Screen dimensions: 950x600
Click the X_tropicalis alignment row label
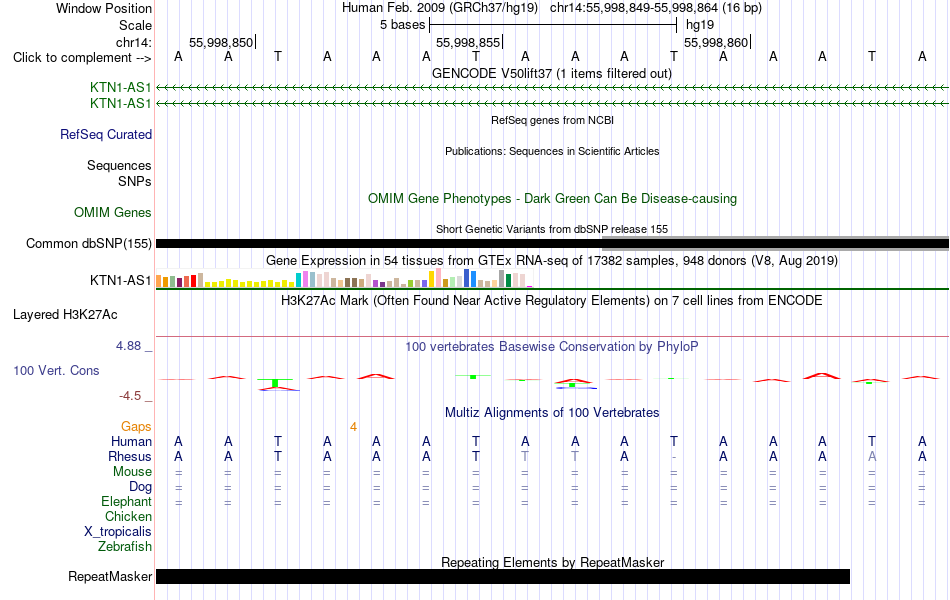pyautogui.click(x=118, y=532)
